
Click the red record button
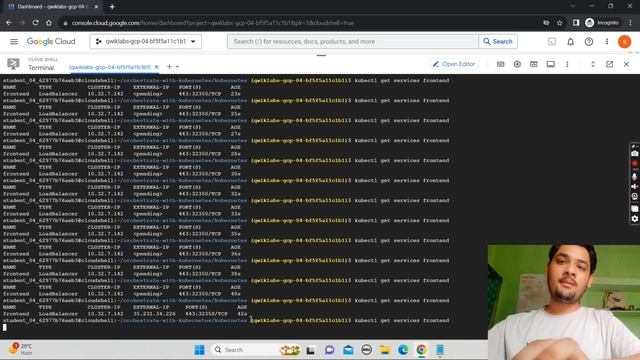click(x=634, y=164)
